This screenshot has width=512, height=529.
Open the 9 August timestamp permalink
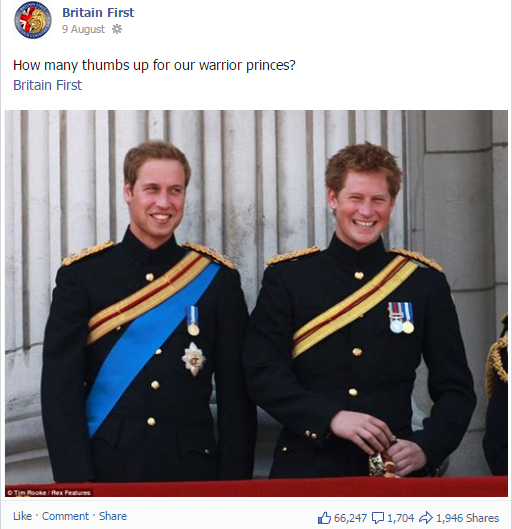coord(83,29)
